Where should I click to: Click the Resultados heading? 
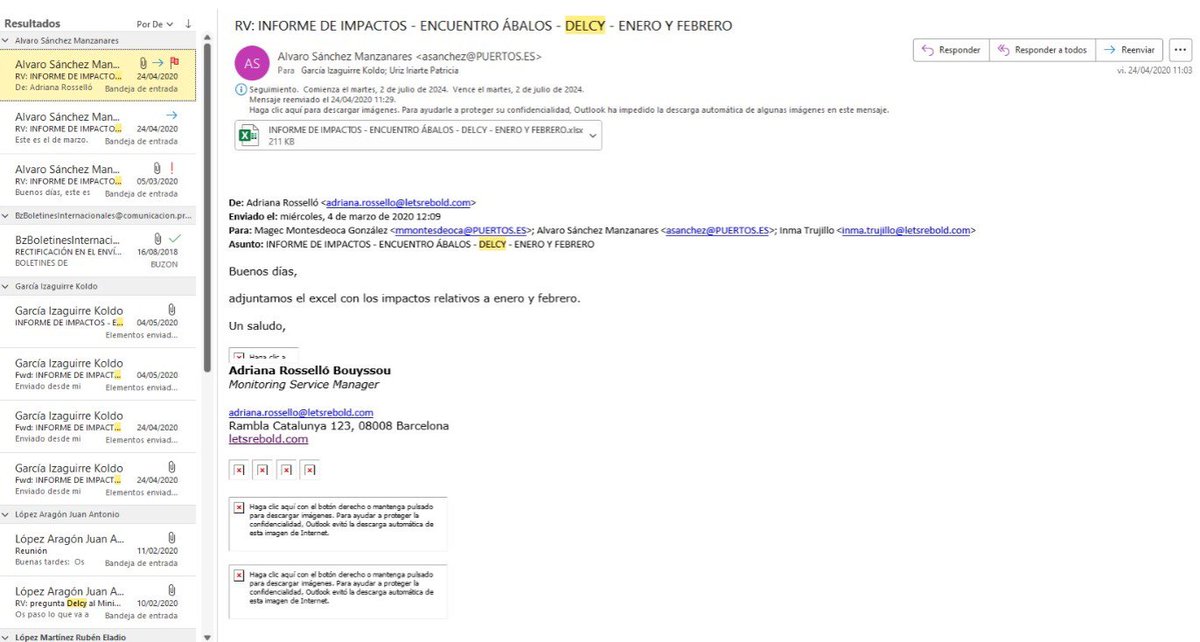coord(33,23)
